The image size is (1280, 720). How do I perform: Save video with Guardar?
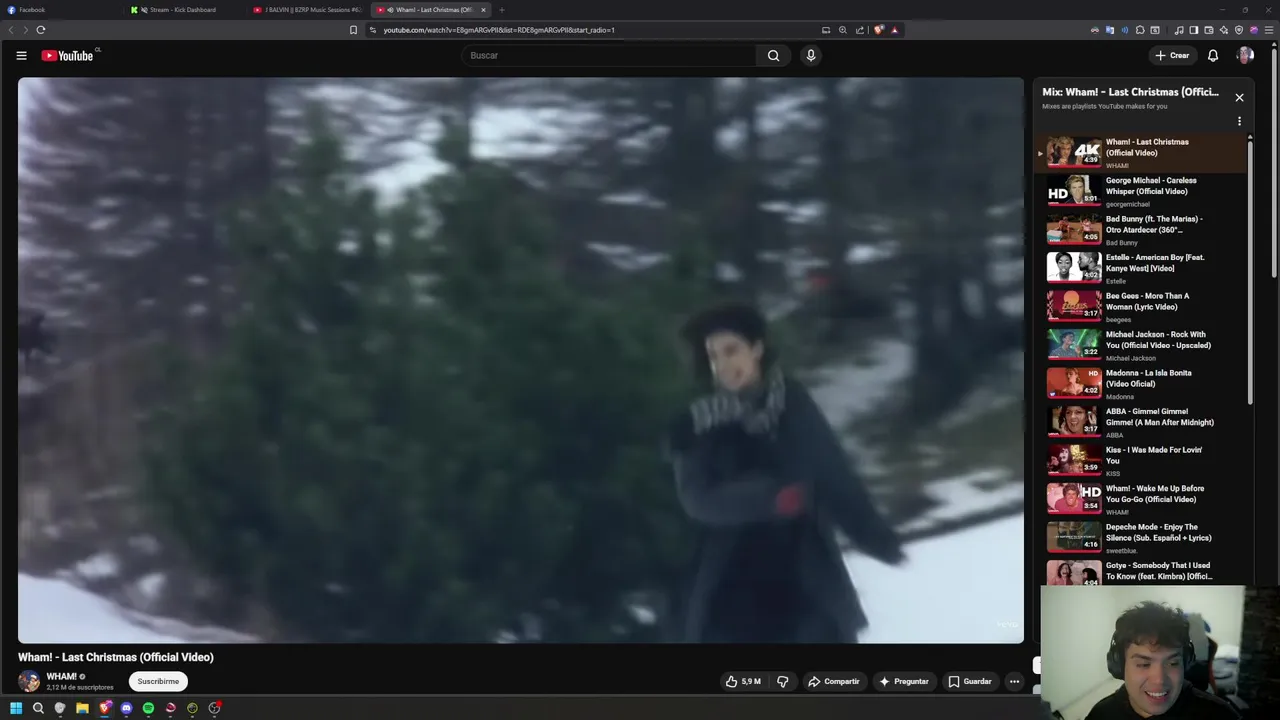[970, 682]
